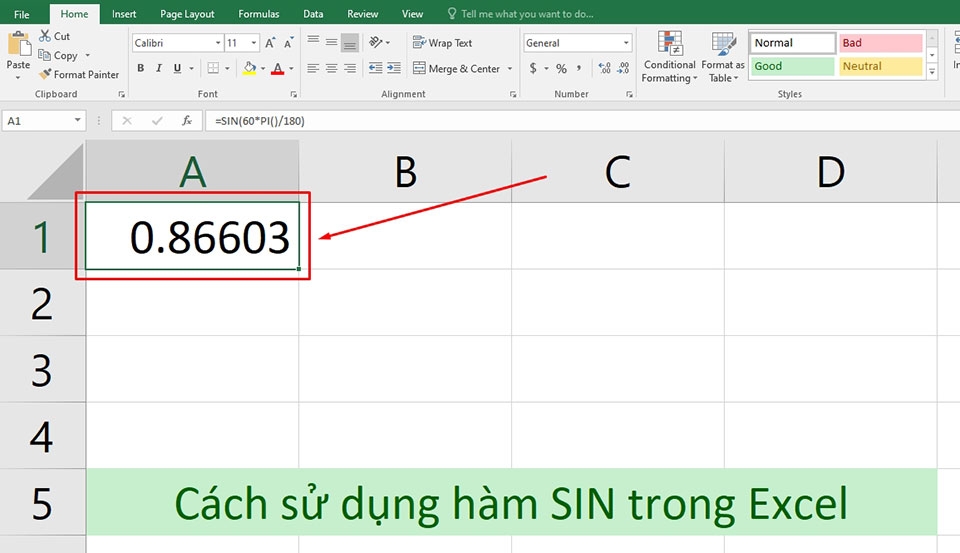This screenshot has width=960, height=553.
Task: Set Middle Align for cell
Action: [331, 42]
